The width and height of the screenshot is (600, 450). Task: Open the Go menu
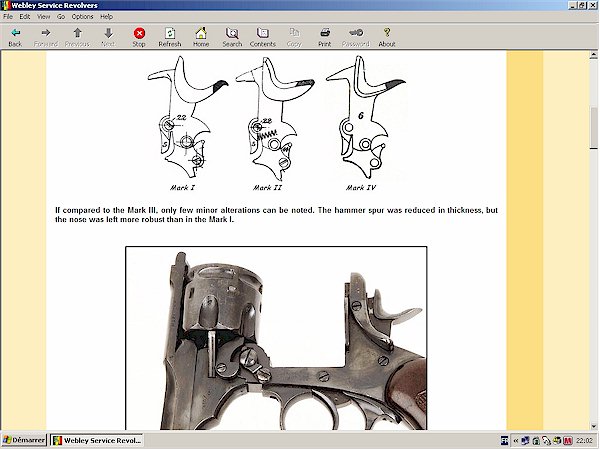pos(61,16)
